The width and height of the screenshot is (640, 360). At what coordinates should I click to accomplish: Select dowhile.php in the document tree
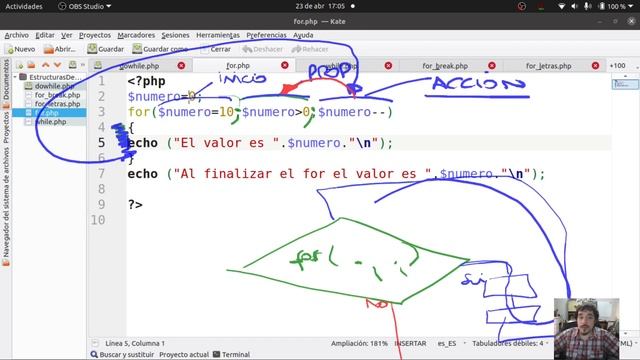(x=54, y=86)
